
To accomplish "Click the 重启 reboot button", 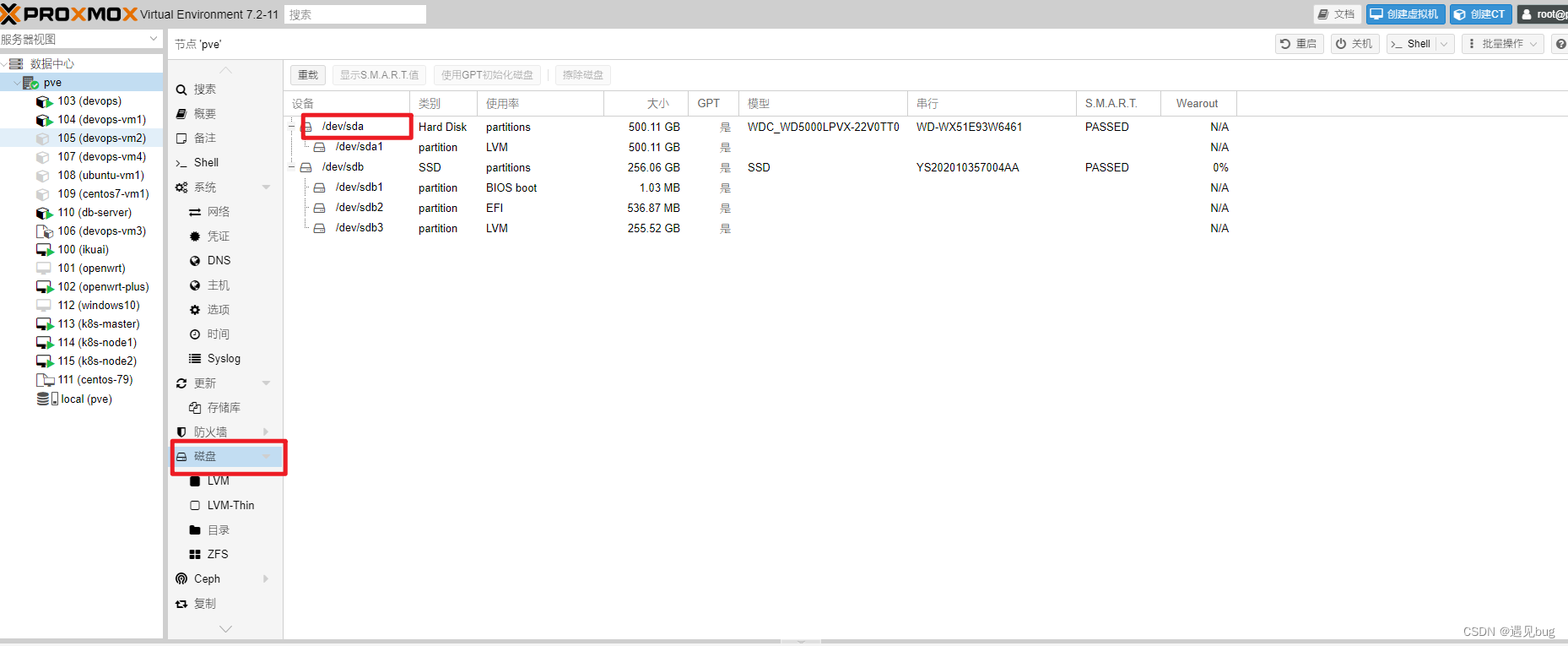I will [1299, 44].
